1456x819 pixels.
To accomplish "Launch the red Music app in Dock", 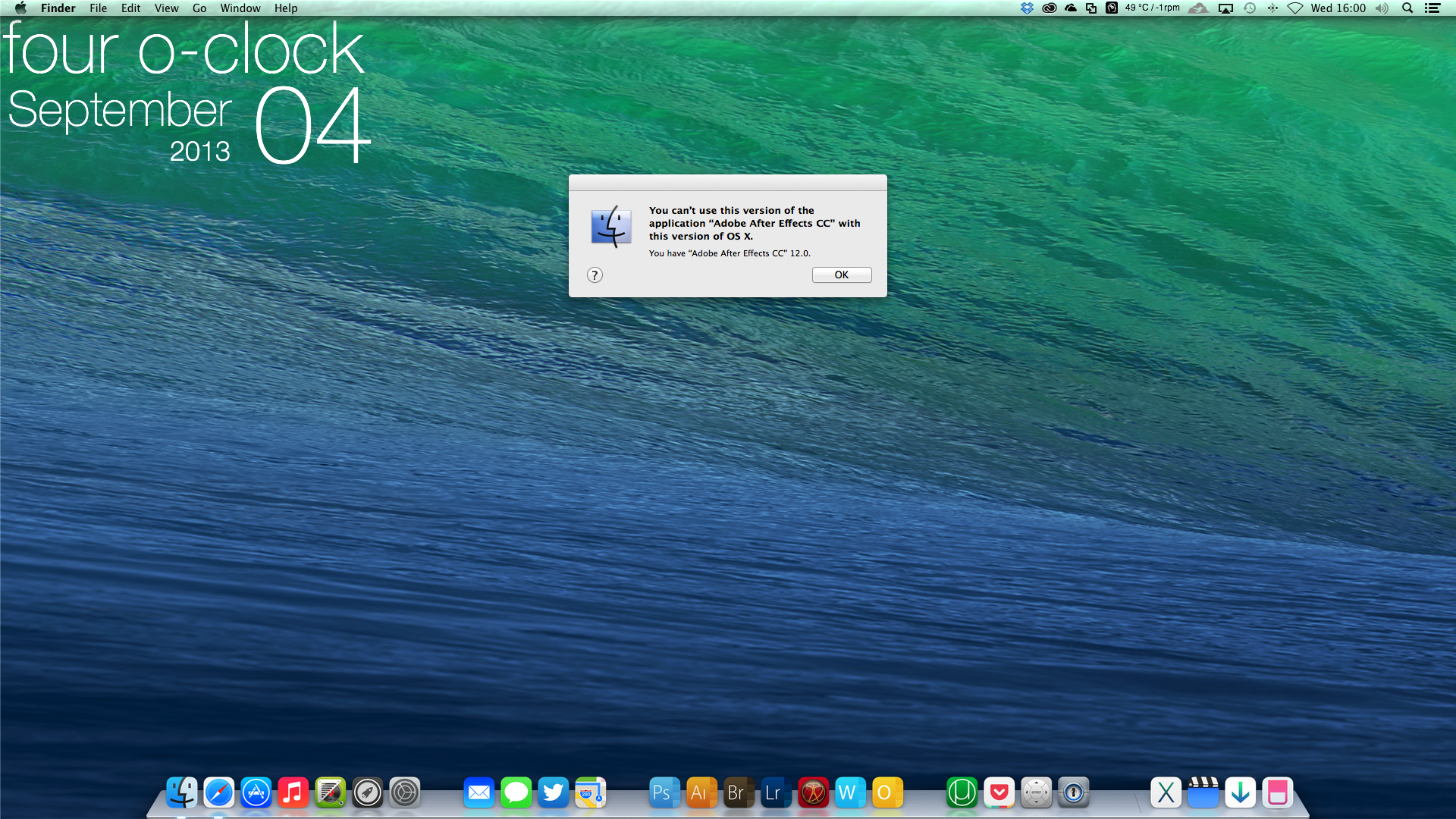I will 293,792.
